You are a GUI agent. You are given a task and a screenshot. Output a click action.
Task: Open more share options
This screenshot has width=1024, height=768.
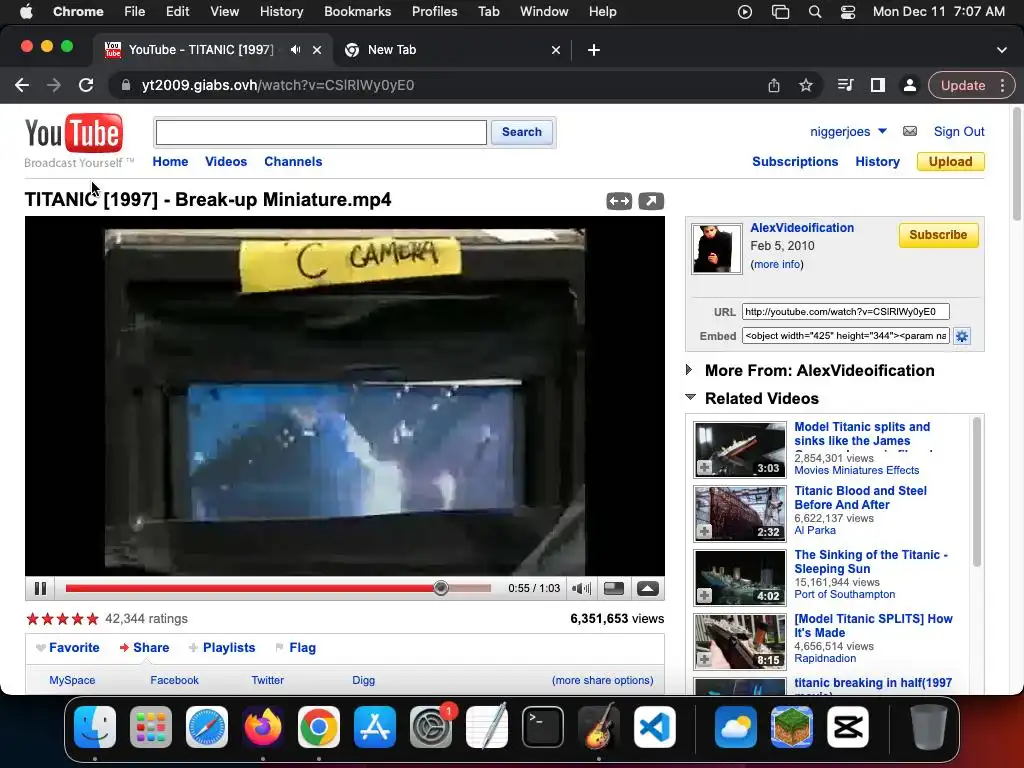click(602, 680)
